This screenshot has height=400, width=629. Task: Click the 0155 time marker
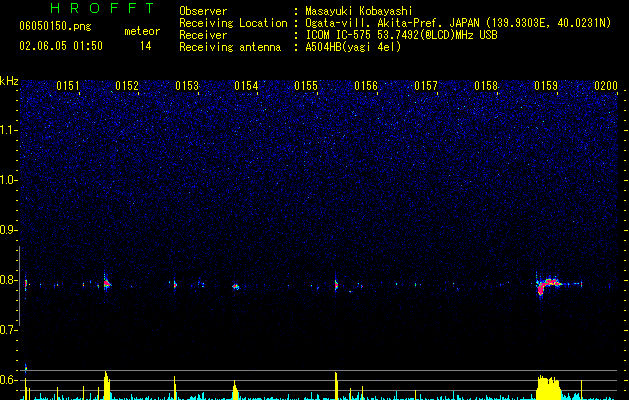click(306, 86)
